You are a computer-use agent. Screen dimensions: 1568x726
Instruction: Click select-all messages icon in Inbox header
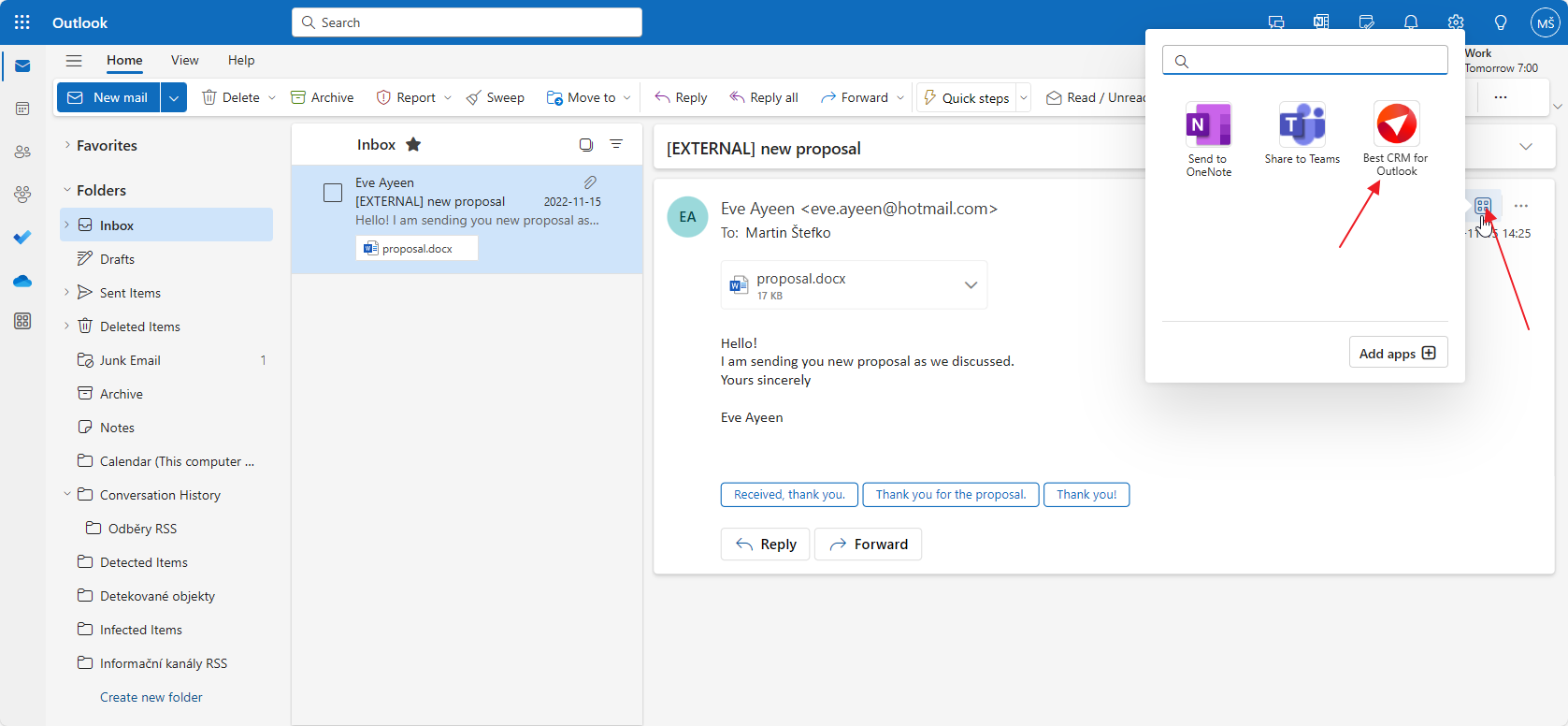tap(586, 144)
